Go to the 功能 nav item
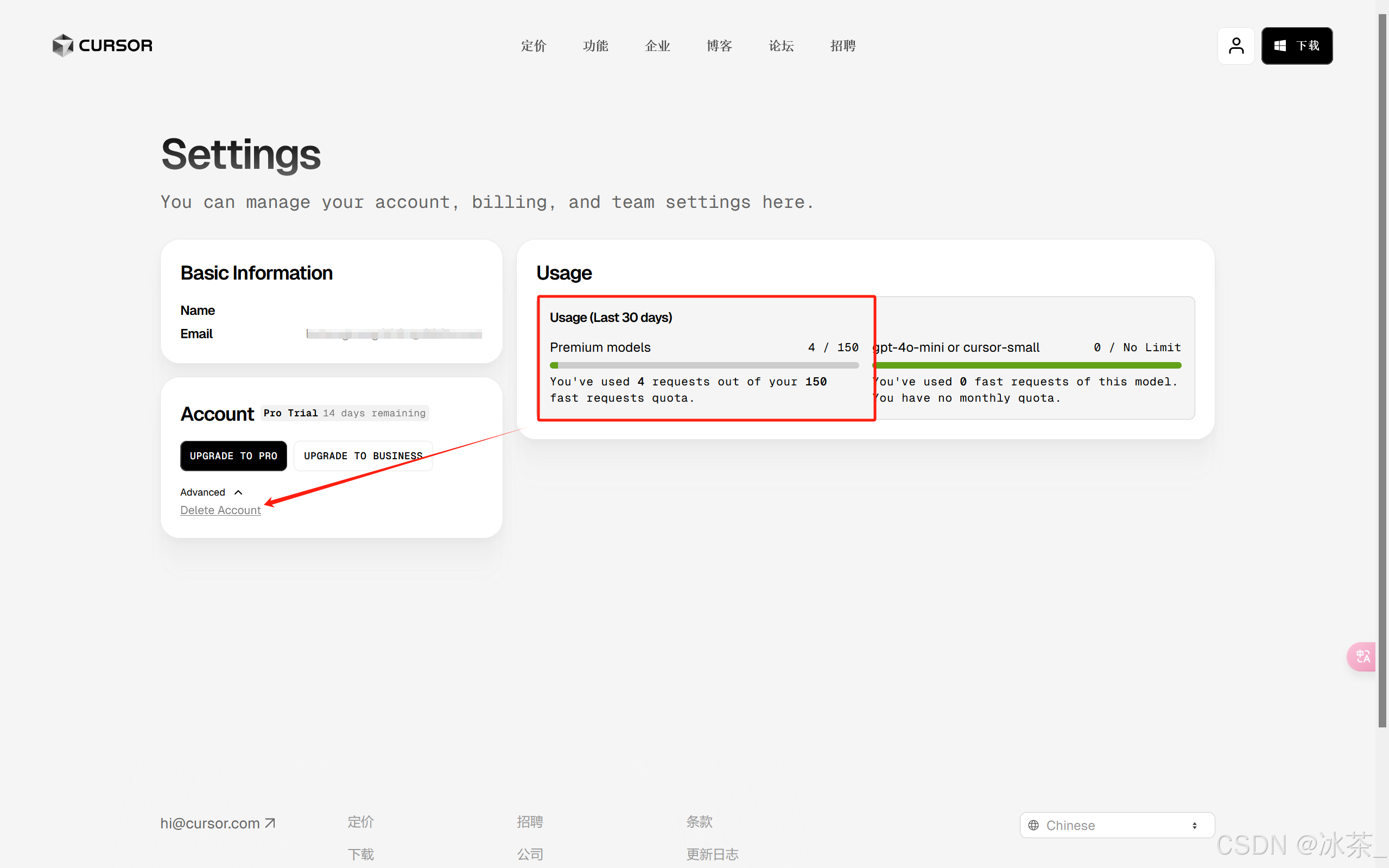This screenshot has height=868, width=1389. [x=595, y=46]
